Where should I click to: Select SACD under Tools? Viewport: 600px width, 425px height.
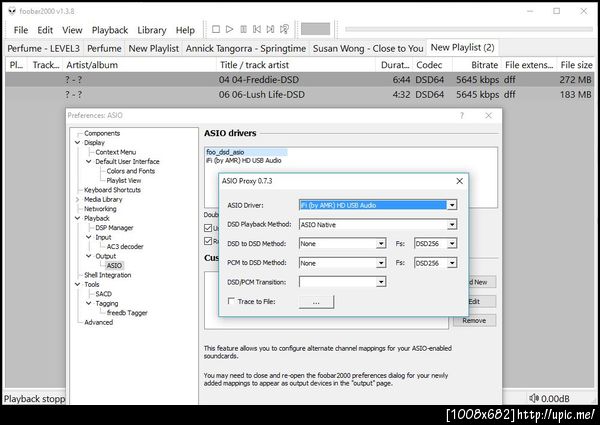click(103, 294)
